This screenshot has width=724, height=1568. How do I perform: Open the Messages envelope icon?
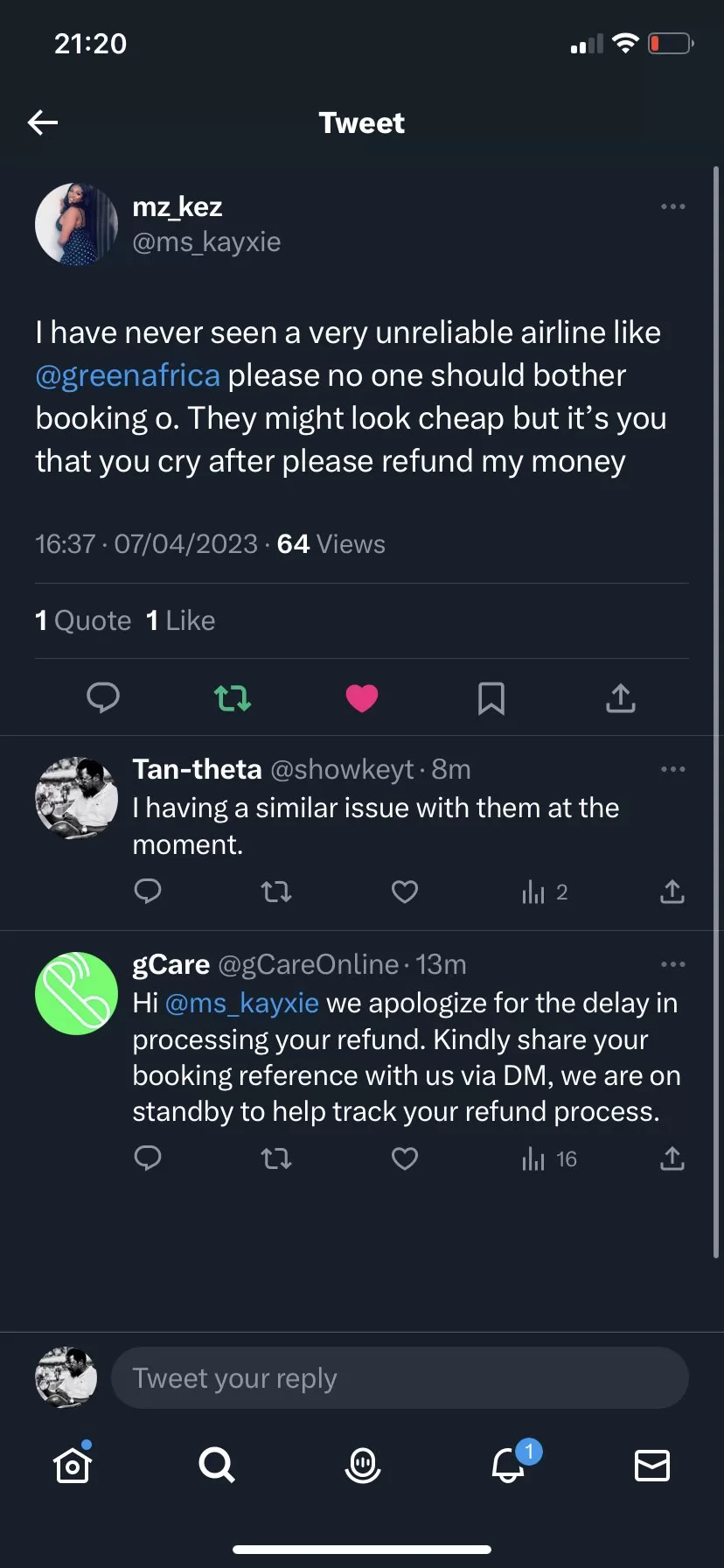pos(651,1465)
